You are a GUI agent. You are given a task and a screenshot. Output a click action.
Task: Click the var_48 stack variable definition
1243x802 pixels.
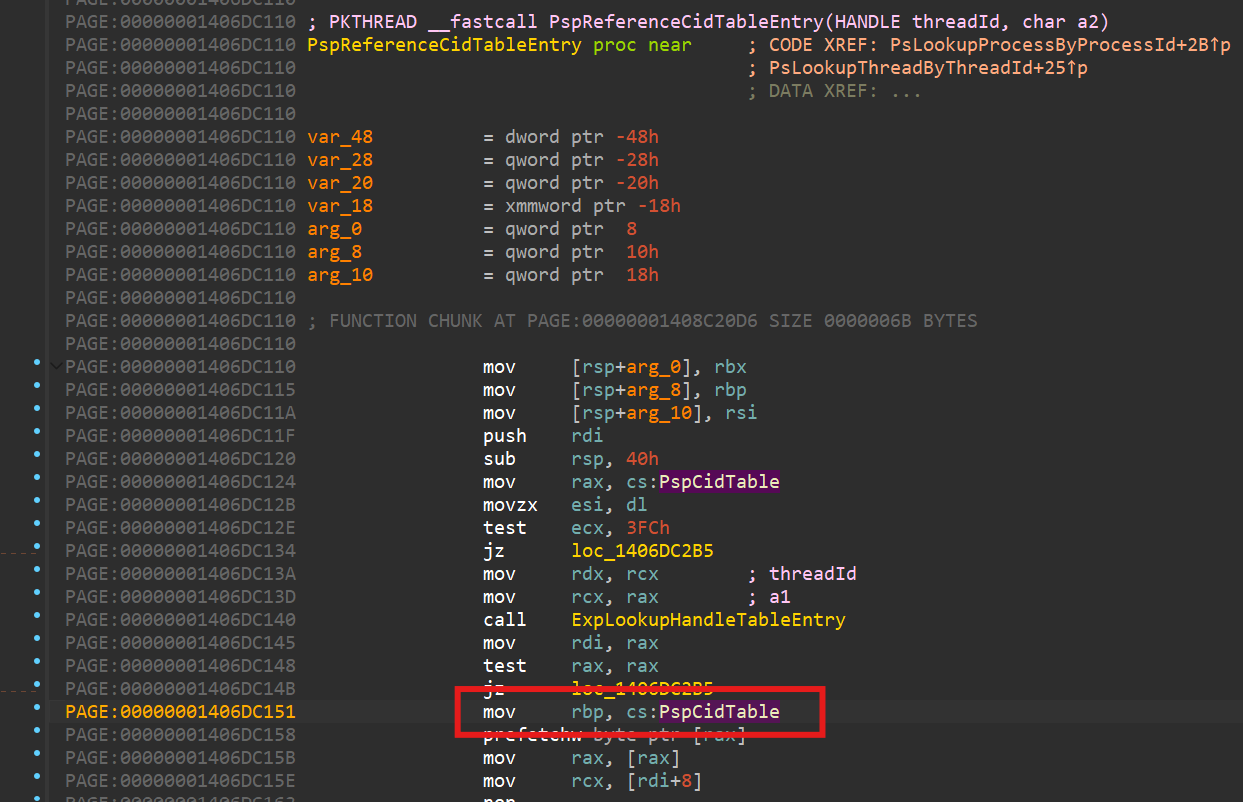340,137
